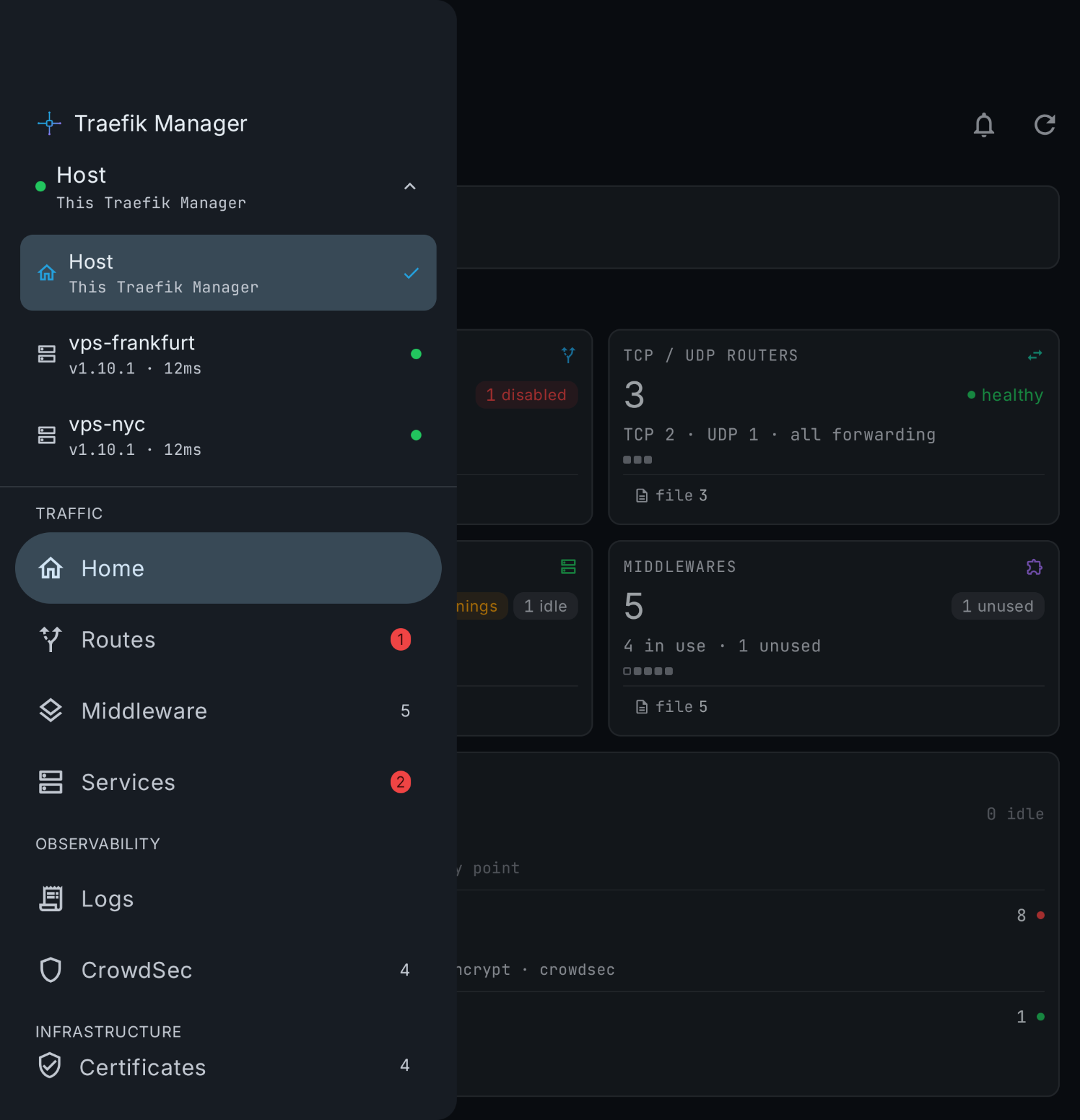Click the '1 idle' badge
1080x1120 pixels.
(x=546, y=607)
